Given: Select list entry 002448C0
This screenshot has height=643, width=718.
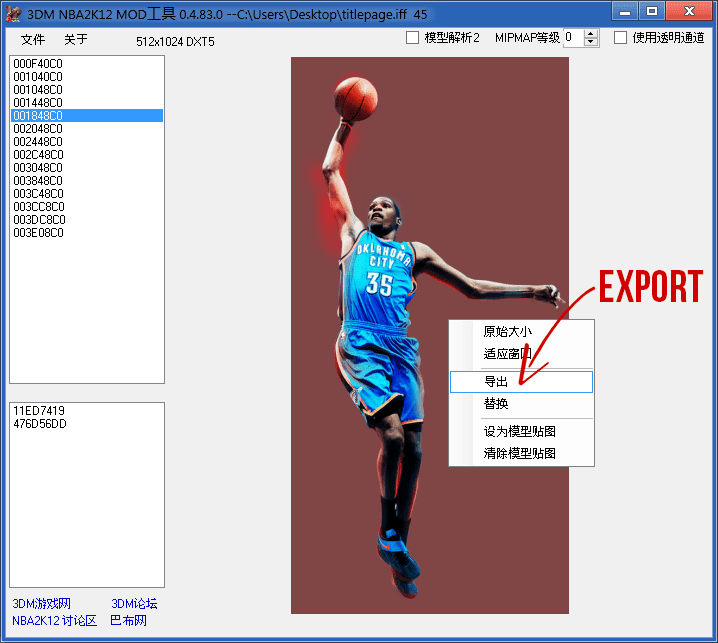Looking at the screenshot, I should [x=87, y=142].
